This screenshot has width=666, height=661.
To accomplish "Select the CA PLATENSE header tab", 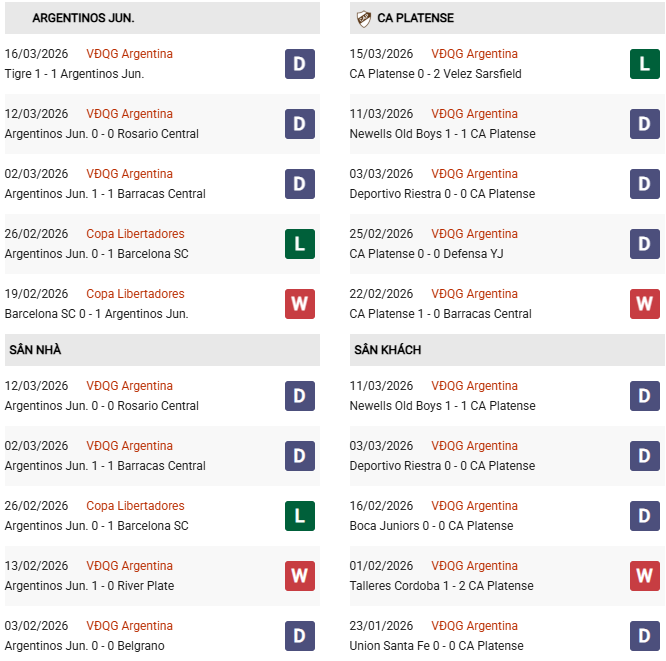I will tap(415, 18).
